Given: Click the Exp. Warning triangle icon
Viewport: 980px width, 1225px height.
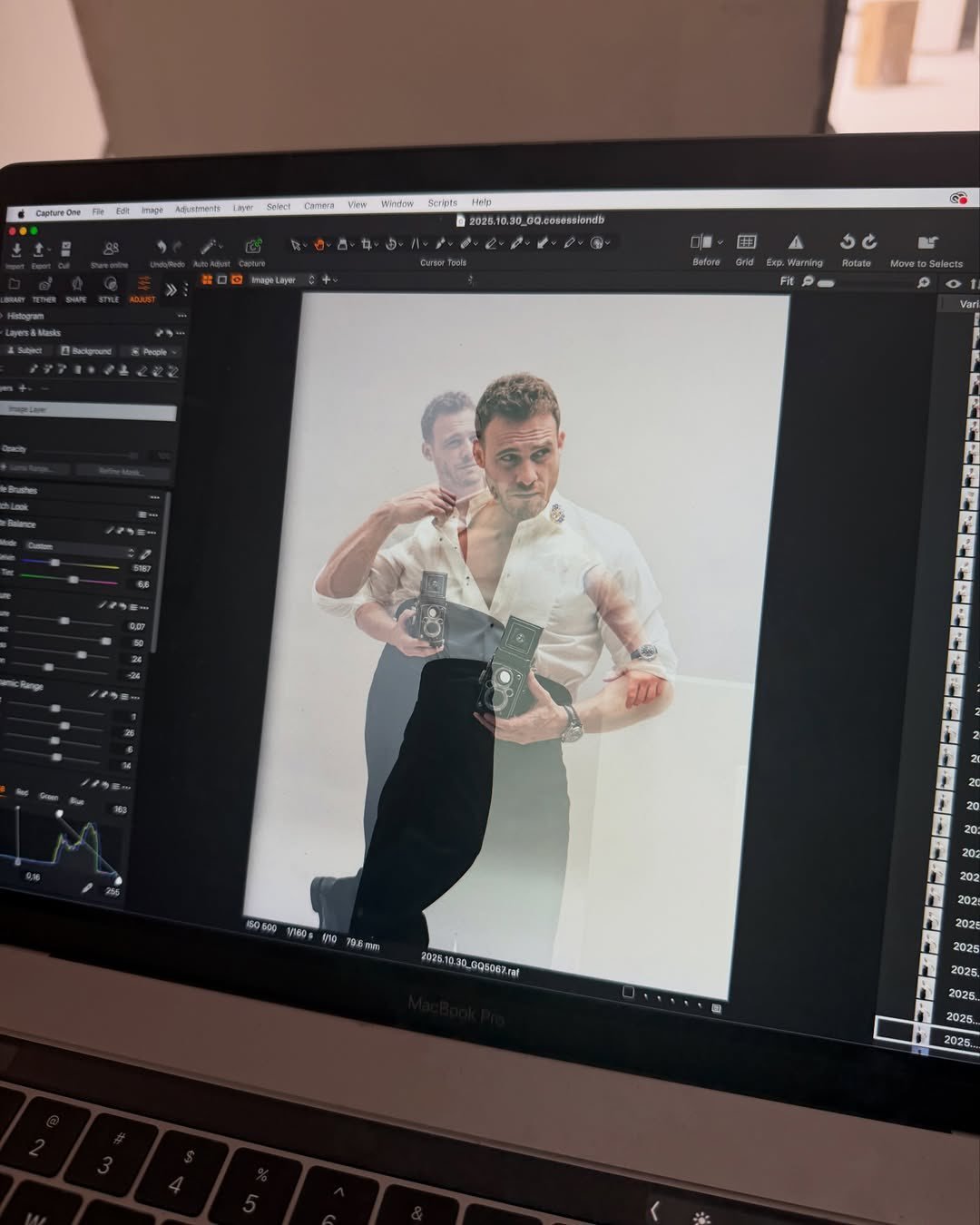Looking at the screenshot, I should tap(796, 242).
